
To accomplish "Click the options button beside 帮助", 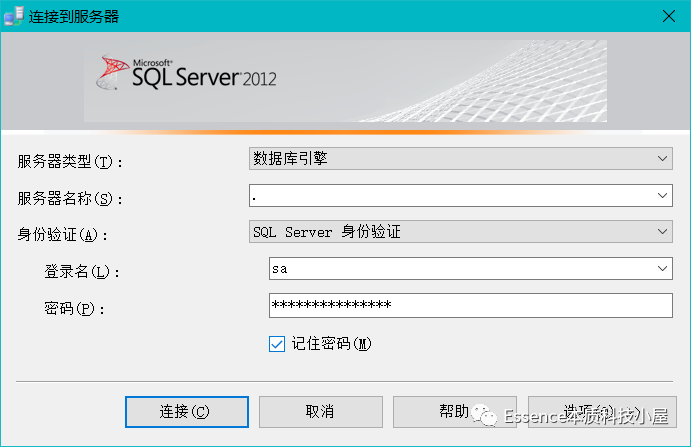I will tap(602, 412).
